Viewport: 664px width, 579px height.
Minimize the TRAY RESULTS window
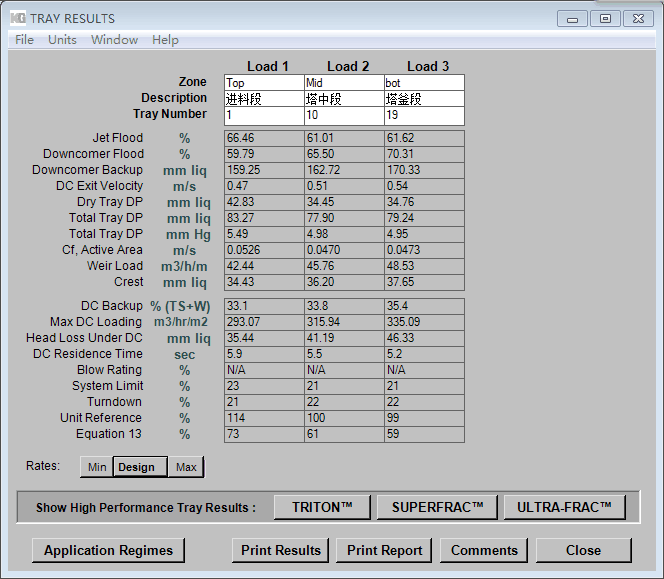(x=572, y=19)
